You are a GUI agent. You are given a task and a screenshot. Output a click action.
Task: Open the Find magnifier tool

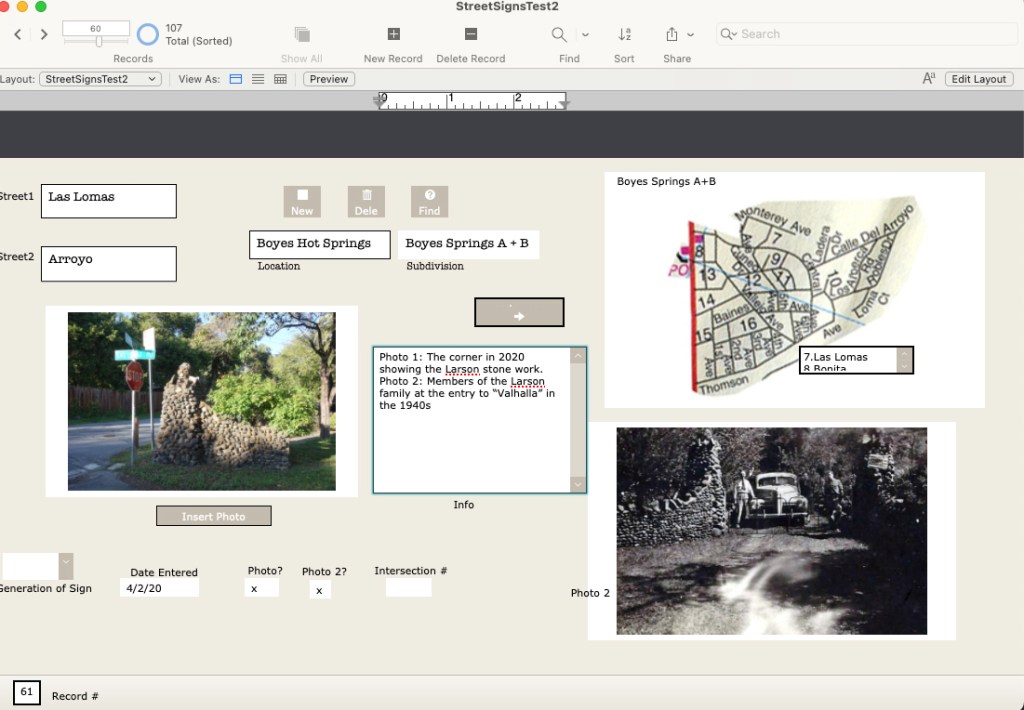tap(560, 35)
